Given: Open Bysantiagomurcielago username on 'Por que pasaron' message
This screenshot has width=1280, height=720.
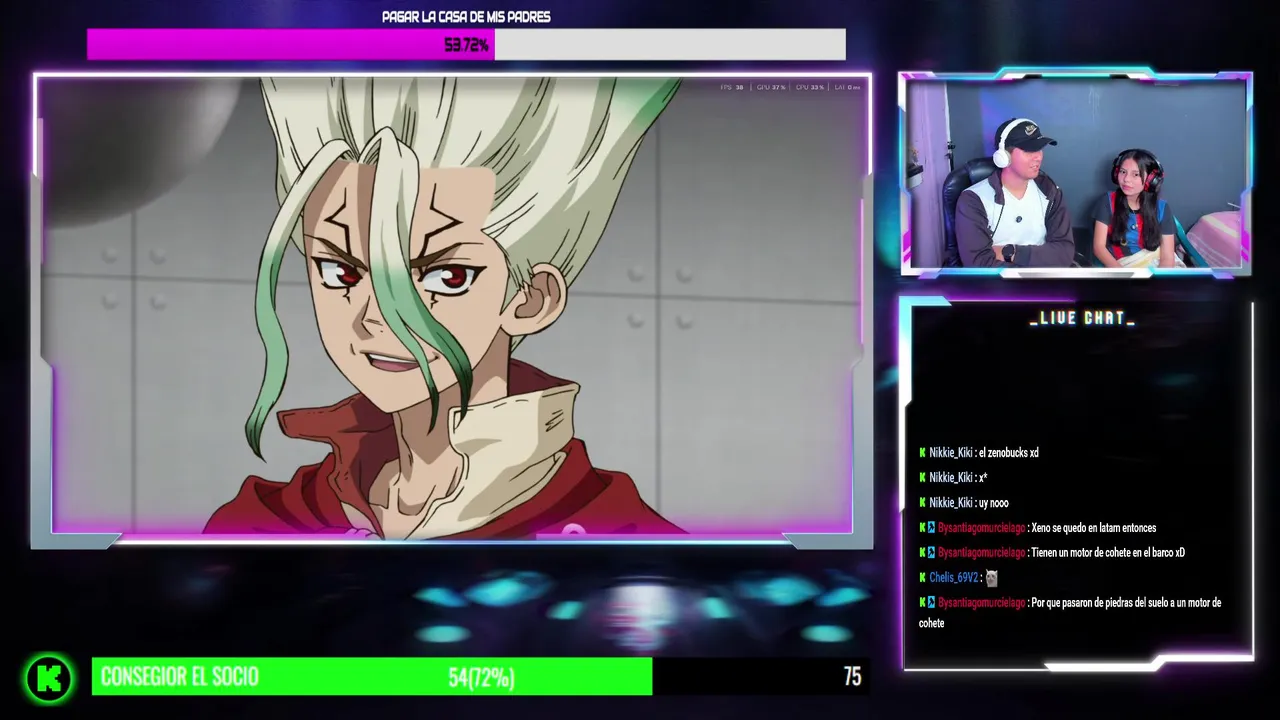Looking at the screenshot, I should click(981, 603).
